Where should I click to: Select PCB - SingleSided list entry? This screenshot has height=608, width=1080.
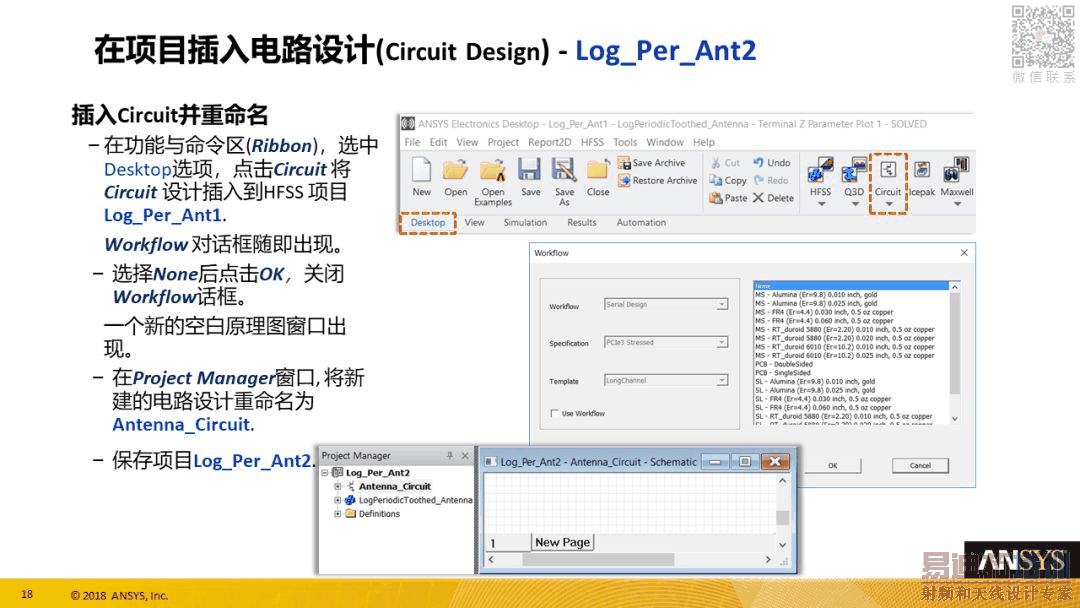782,373
